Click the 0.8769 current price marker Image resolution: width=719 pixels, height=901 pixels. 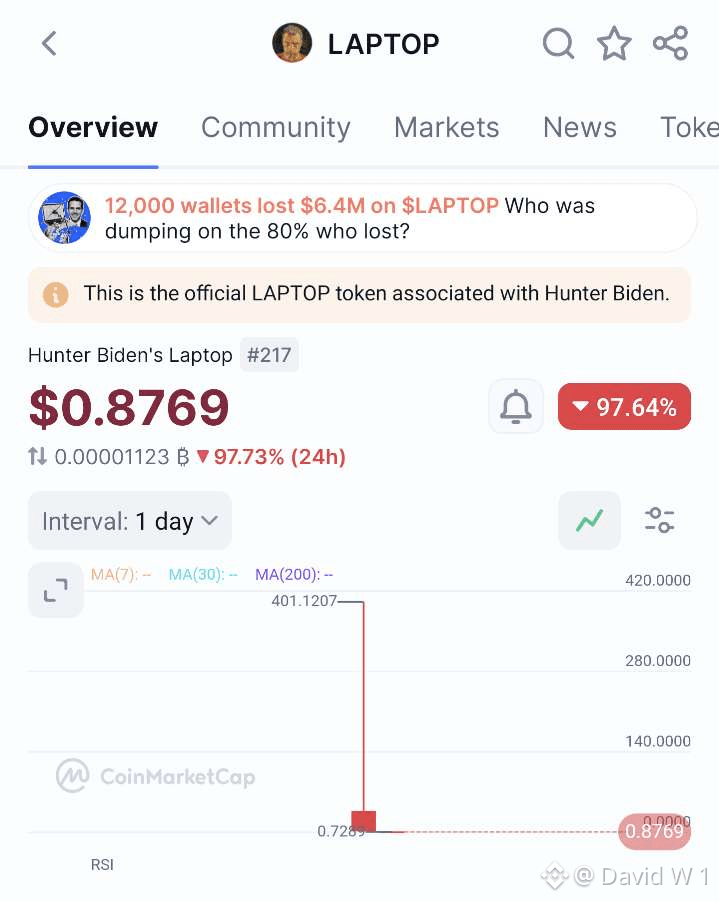coord(654,831)
